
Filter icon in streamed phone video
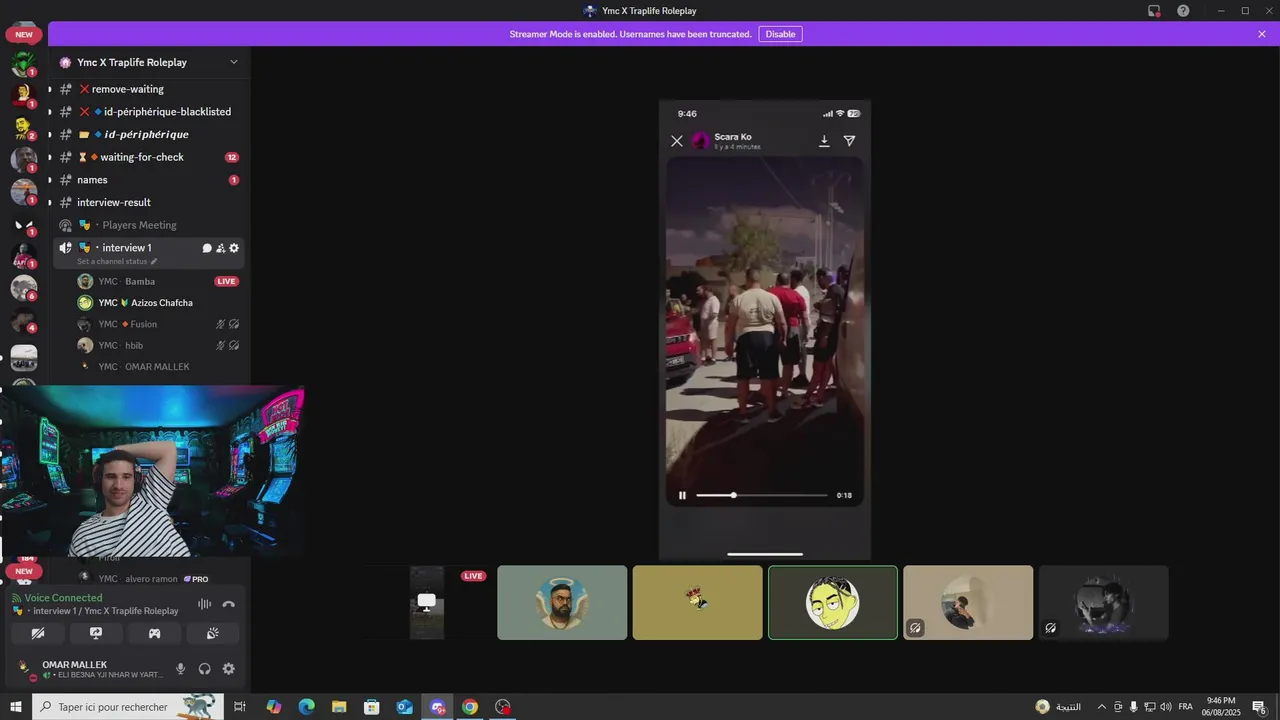pyautogui.click(x=849, y=141)
